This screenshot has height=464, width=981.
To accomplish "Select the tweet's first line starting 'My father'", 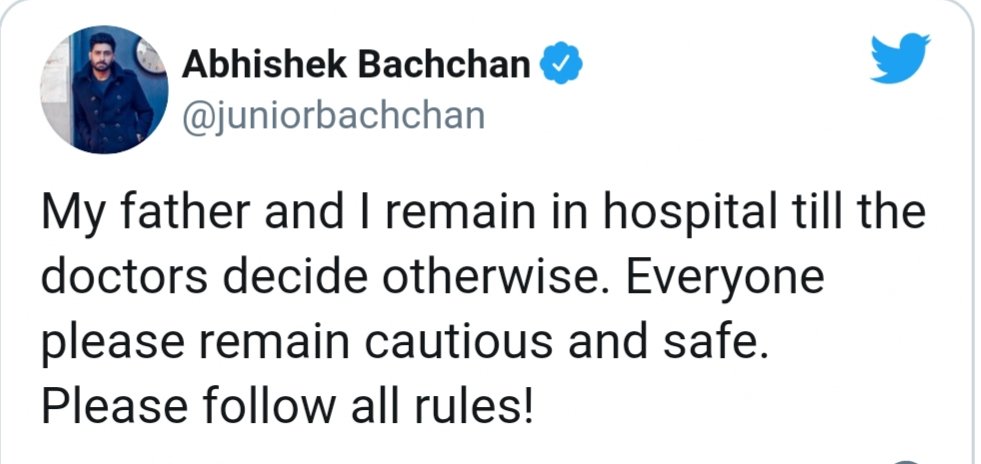I will click(483, 213).
